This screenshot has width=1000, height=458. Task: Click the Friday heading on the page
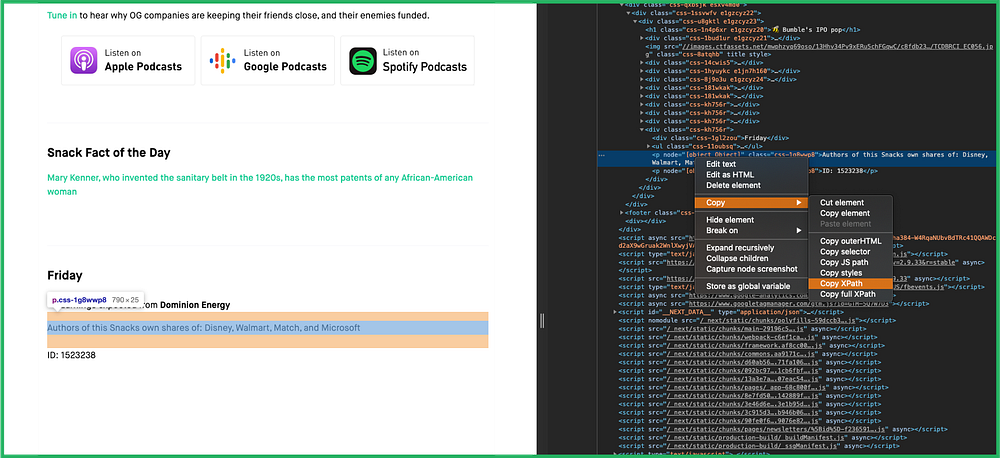(x=64, y=276)
